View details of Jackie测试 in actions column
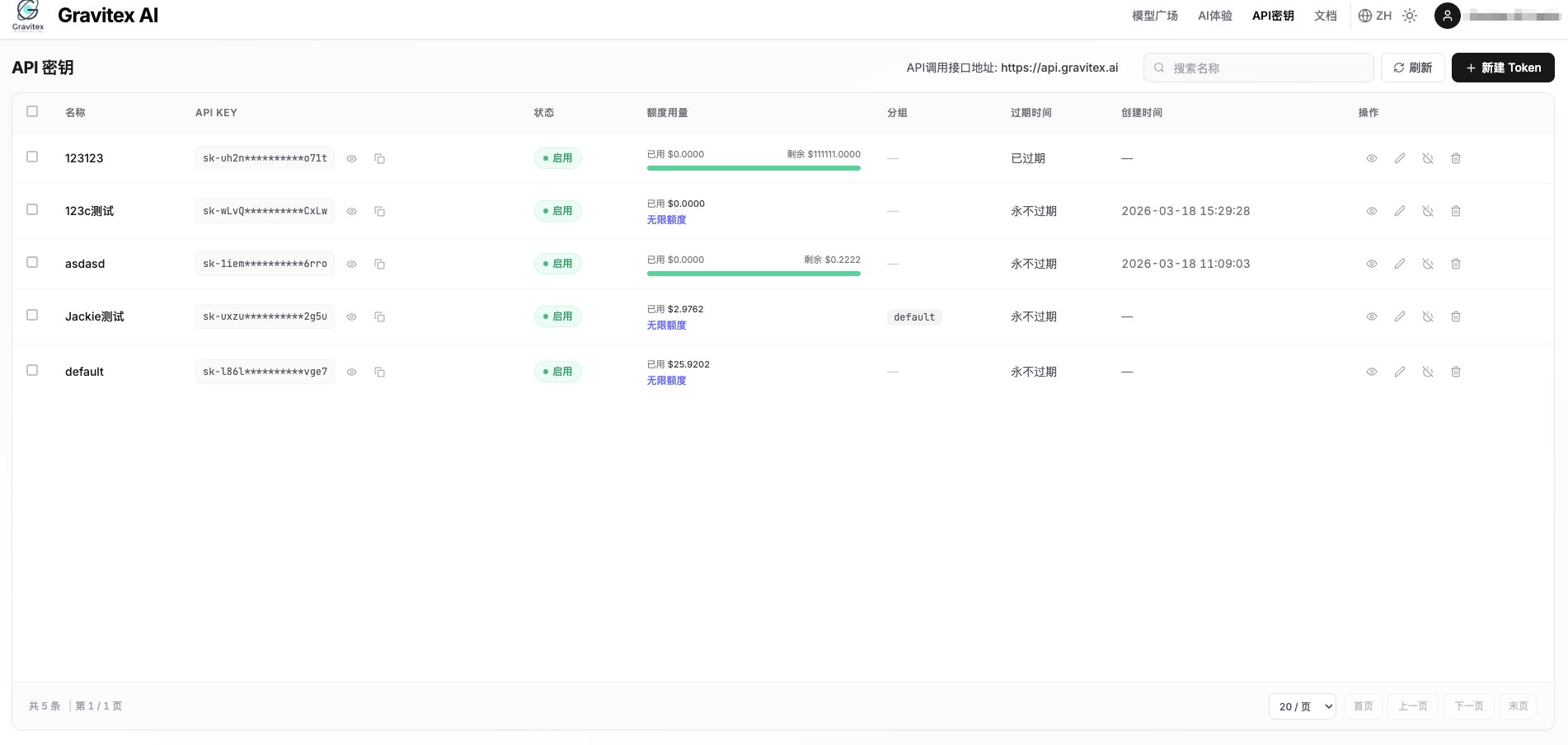 1372,316
